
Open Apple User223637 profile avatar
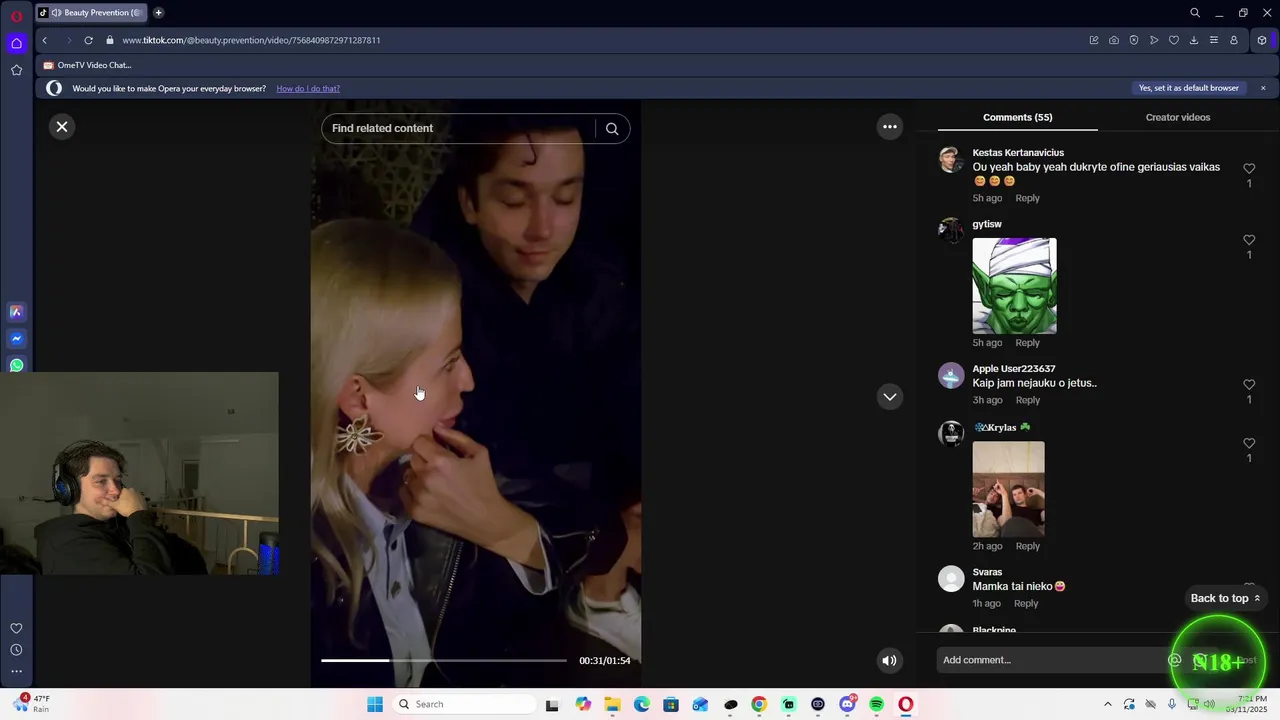[951, 376]
